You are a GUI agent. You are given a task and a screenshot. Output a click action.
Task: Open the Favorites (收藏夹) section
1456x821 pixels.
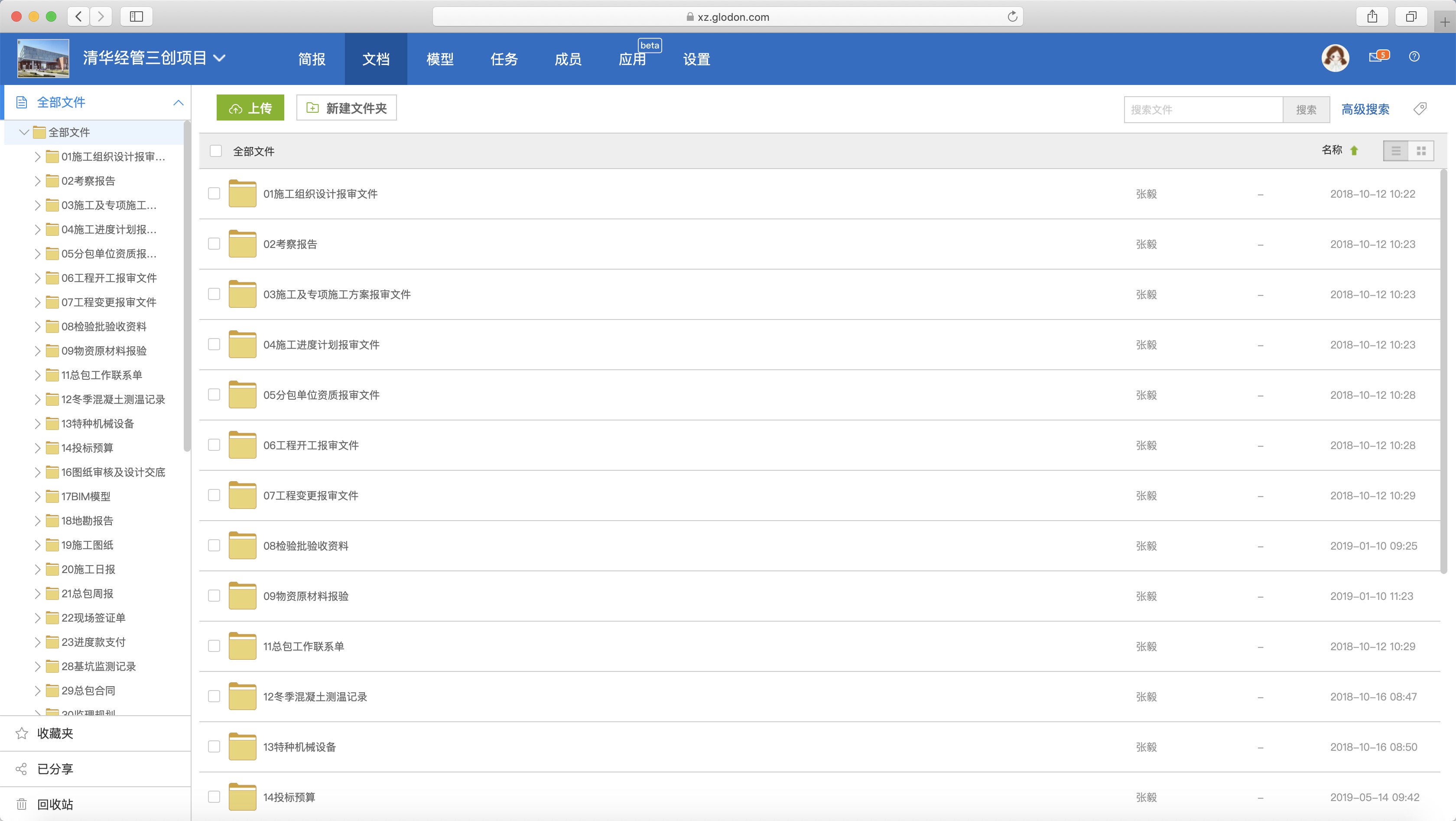coord(55,733)
